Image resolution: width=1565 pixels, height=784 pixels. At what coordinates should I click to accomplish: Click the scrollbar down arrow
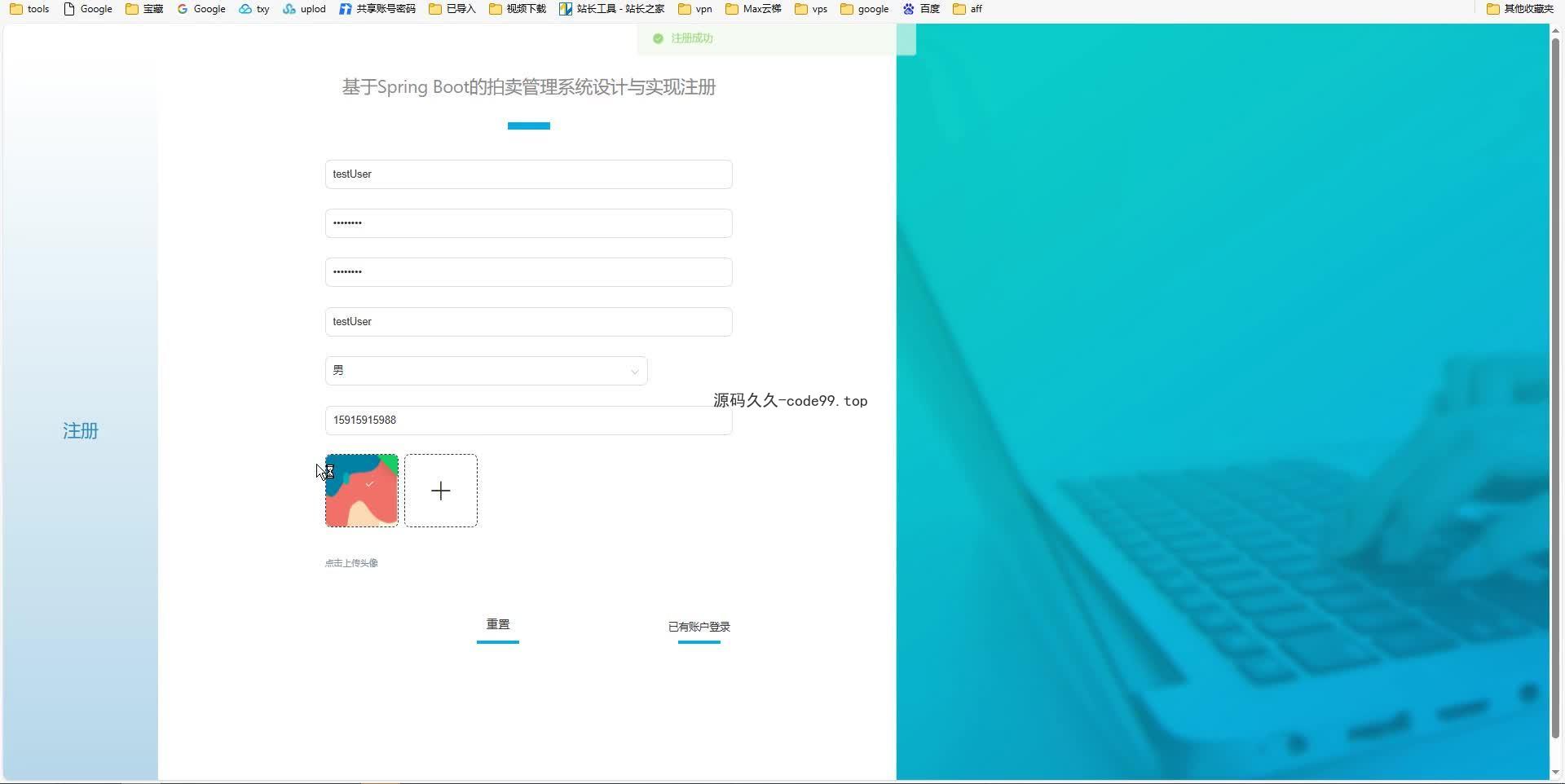[1555, 773]
